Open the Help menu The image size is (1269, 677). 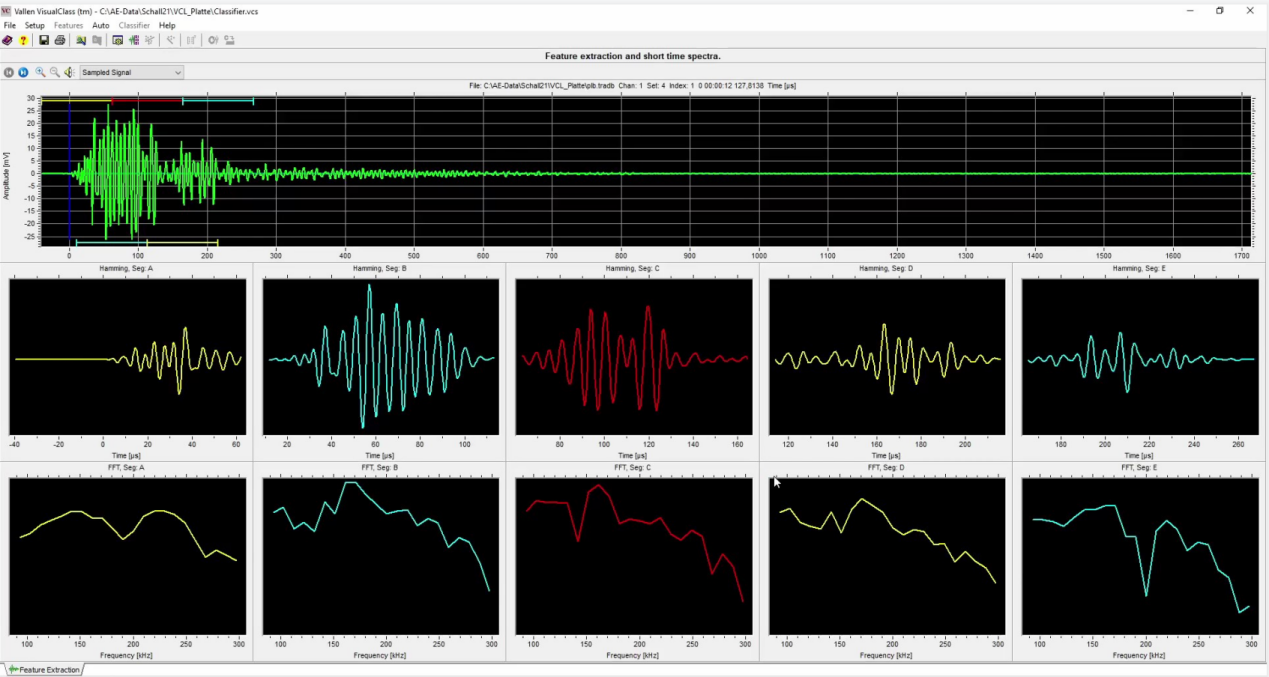pos(167,25)
